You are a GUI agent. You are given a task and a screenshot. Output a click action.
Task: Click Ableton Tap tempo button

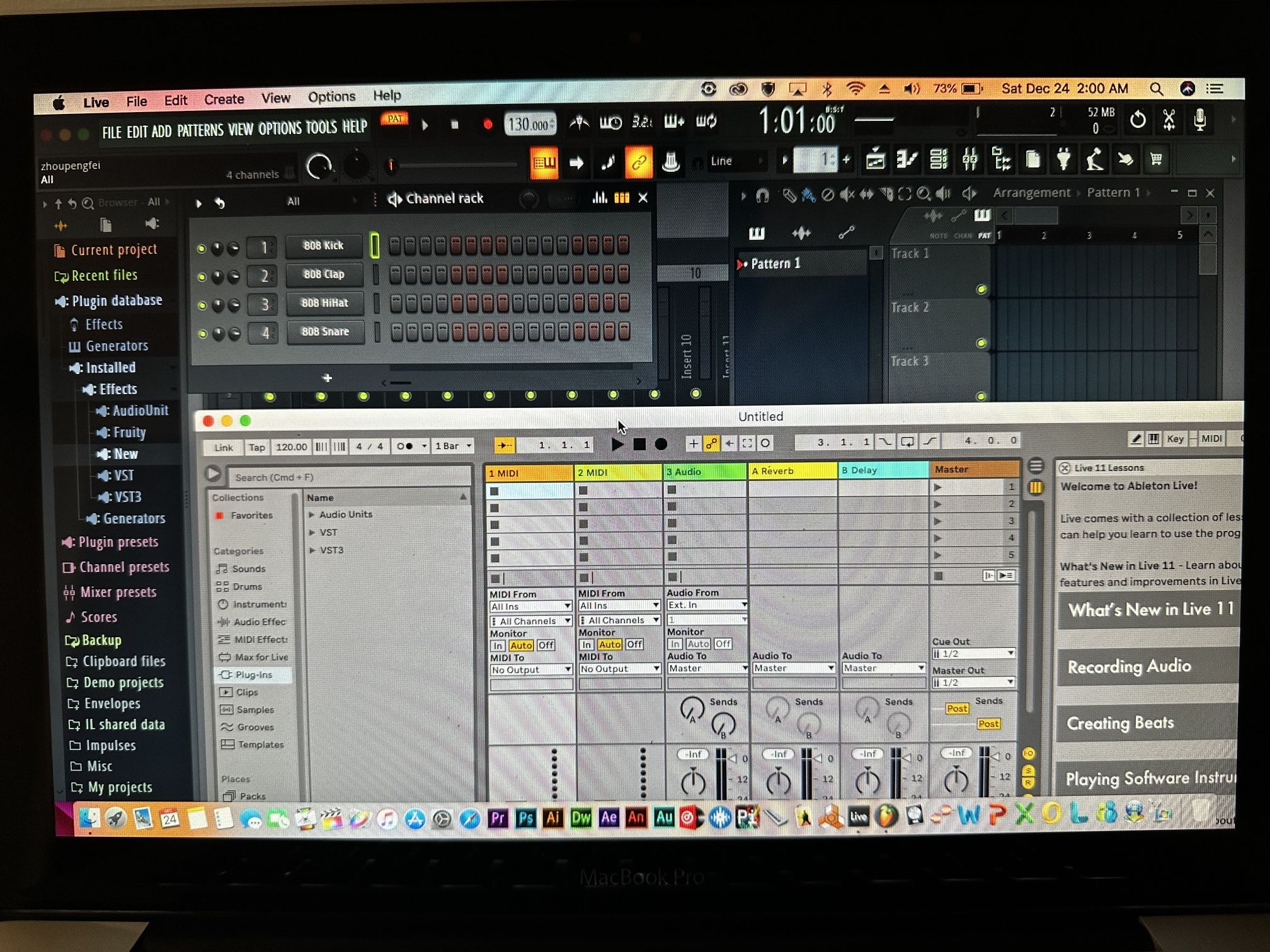coord(256,447)
